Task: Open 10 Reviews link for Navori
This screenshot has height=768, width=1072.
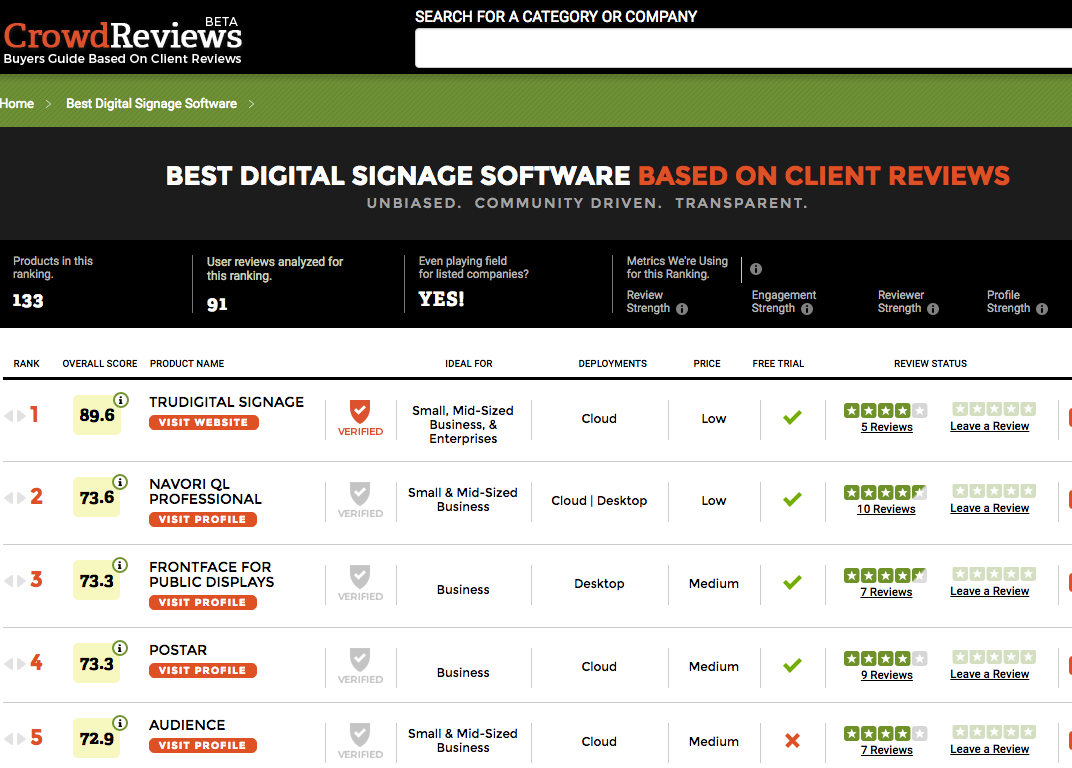Action: [886, 509]
